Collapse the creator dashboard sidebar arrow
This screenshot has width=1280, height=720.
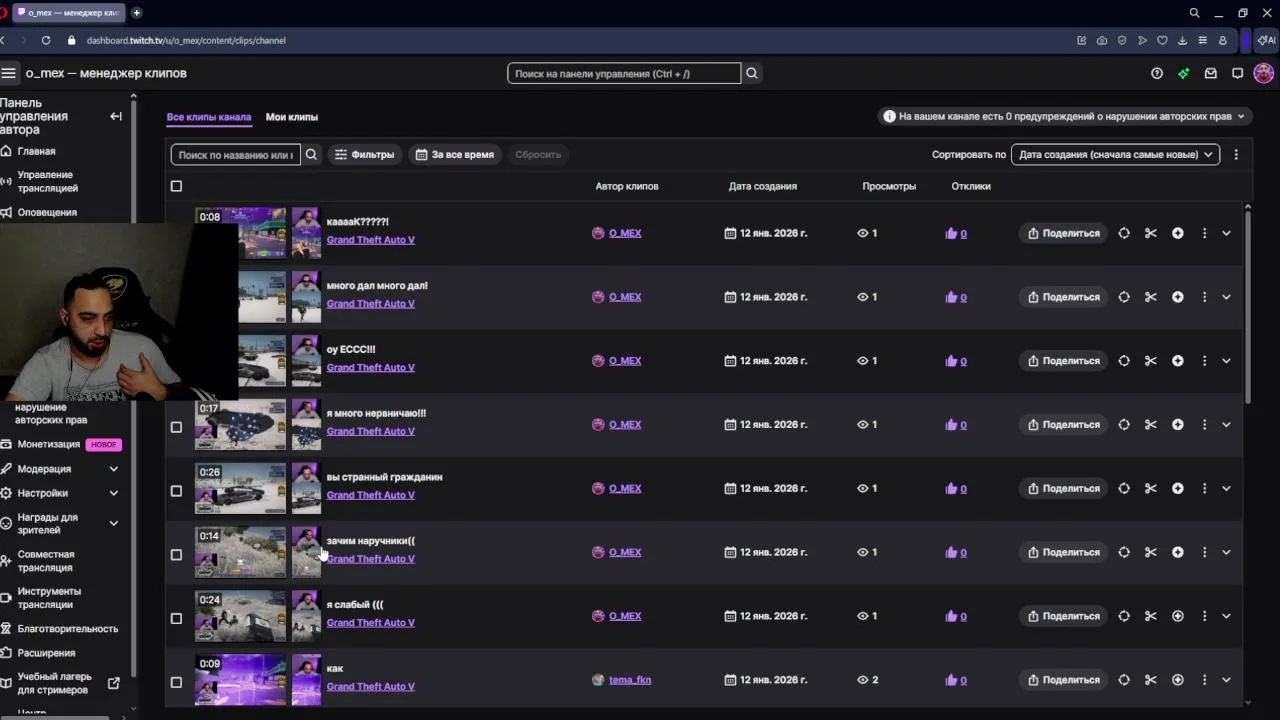[116, 116]
